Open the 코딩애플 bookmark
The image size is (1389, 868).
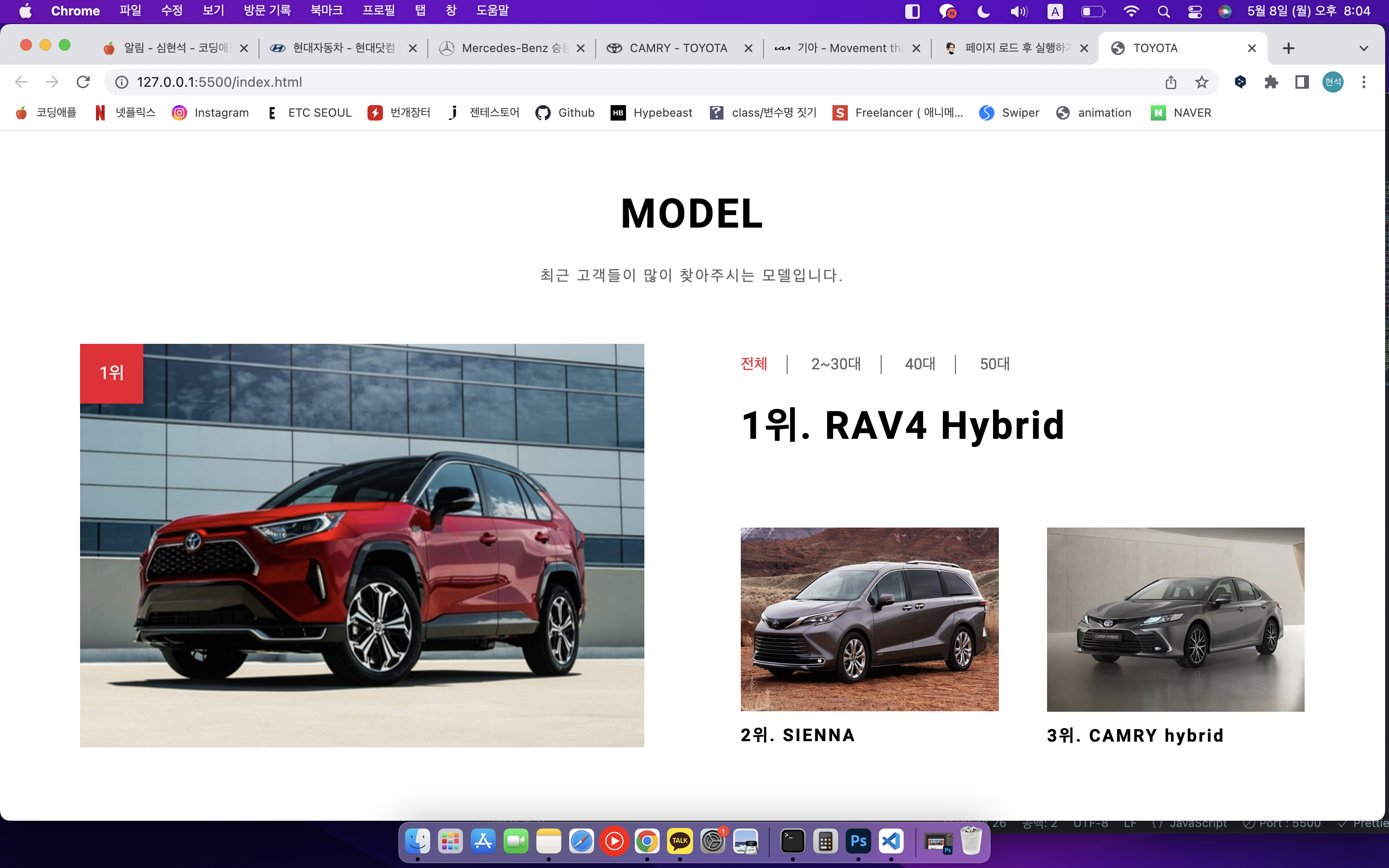point(46,112)
